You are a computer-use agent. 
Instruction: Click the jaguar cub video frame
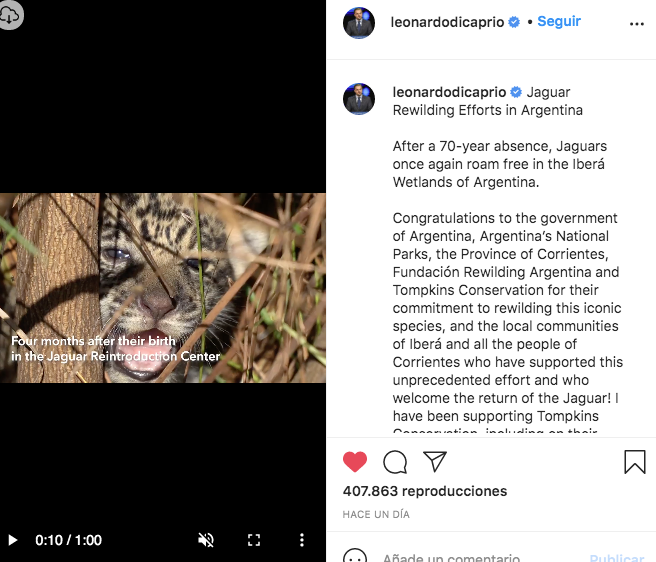[x=163, y=288]
